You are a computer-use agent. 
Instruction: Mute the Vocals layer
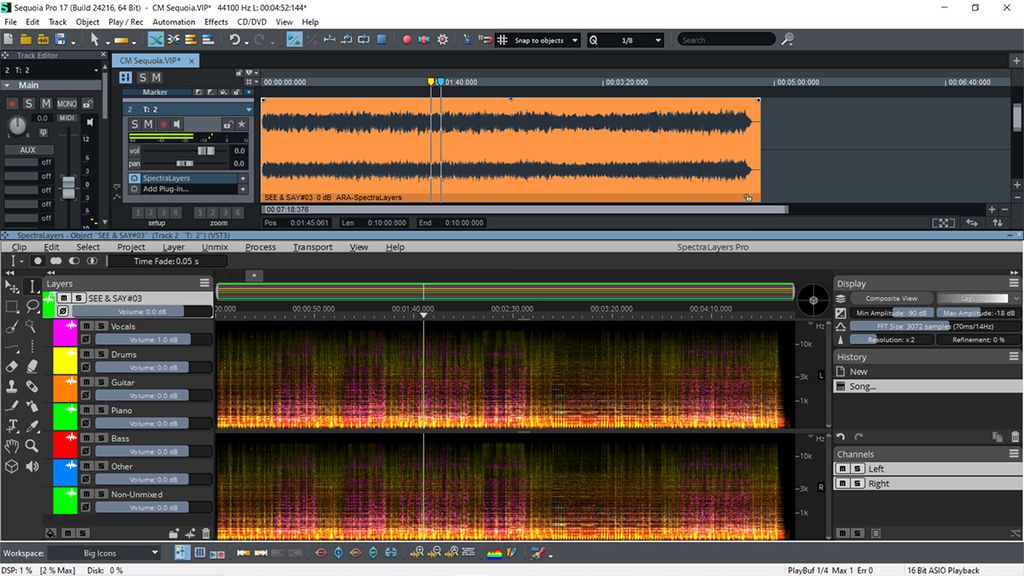click(85, 327)
